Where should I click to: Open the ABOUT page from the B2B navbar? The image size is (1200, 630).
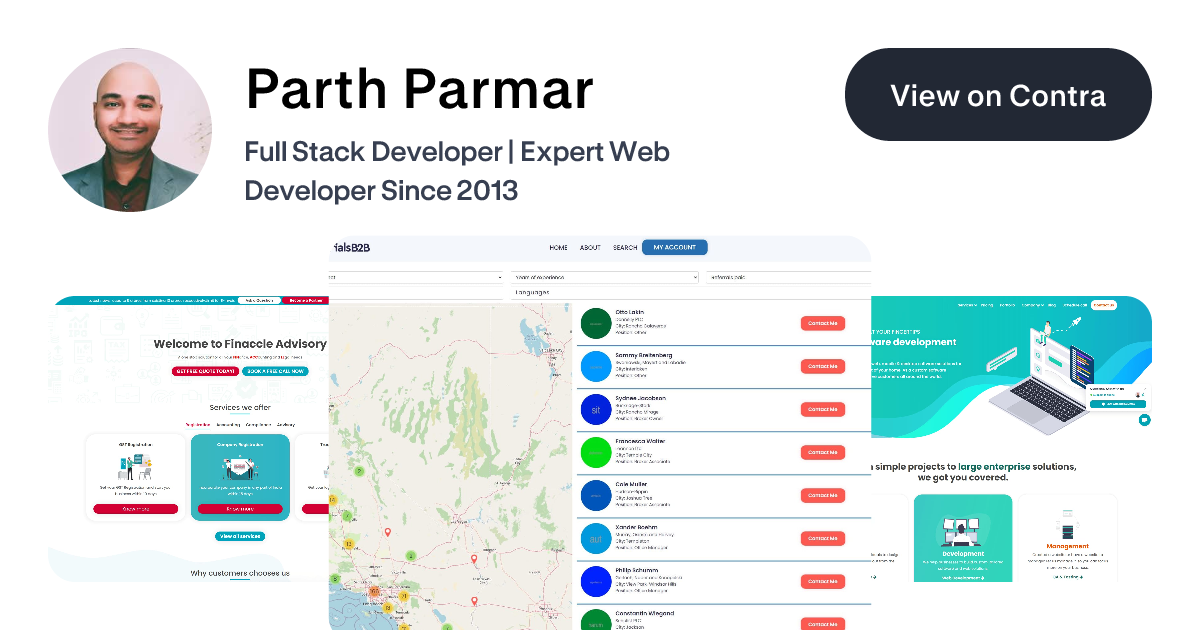point(589,247)
